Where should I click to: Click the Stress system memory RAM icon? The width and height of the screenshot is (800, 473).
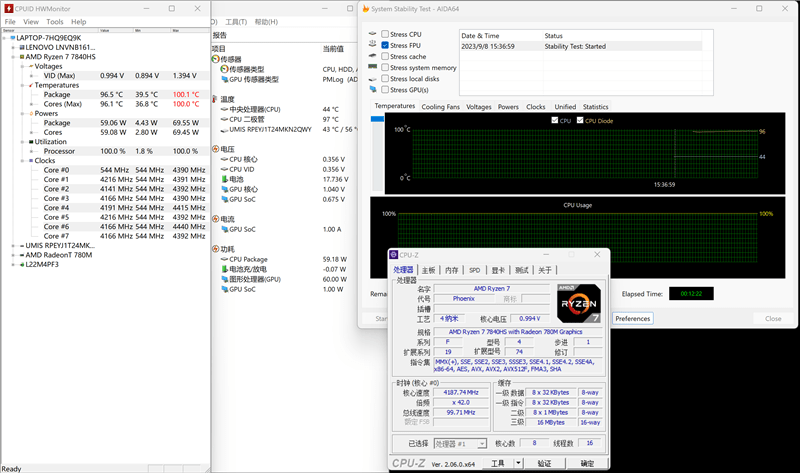tap(372, 67)
